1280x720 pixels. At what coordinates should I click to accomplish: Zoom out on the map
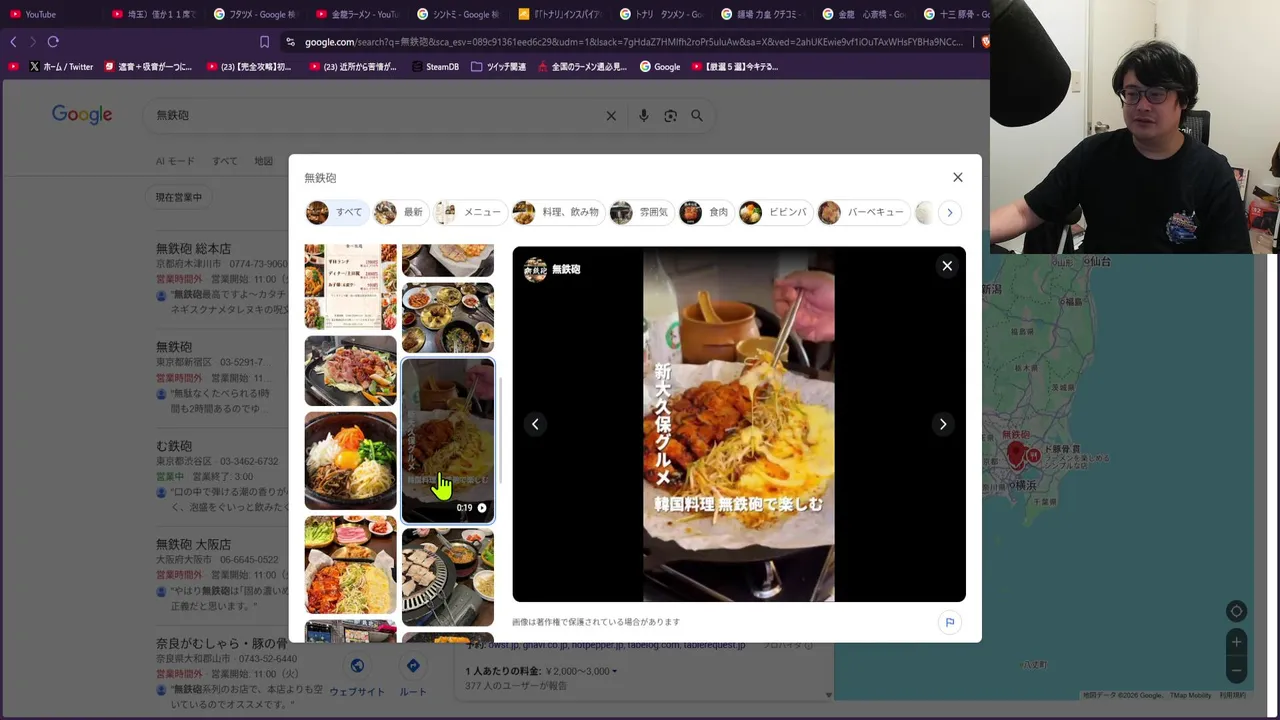click(x=1236, y=670)
